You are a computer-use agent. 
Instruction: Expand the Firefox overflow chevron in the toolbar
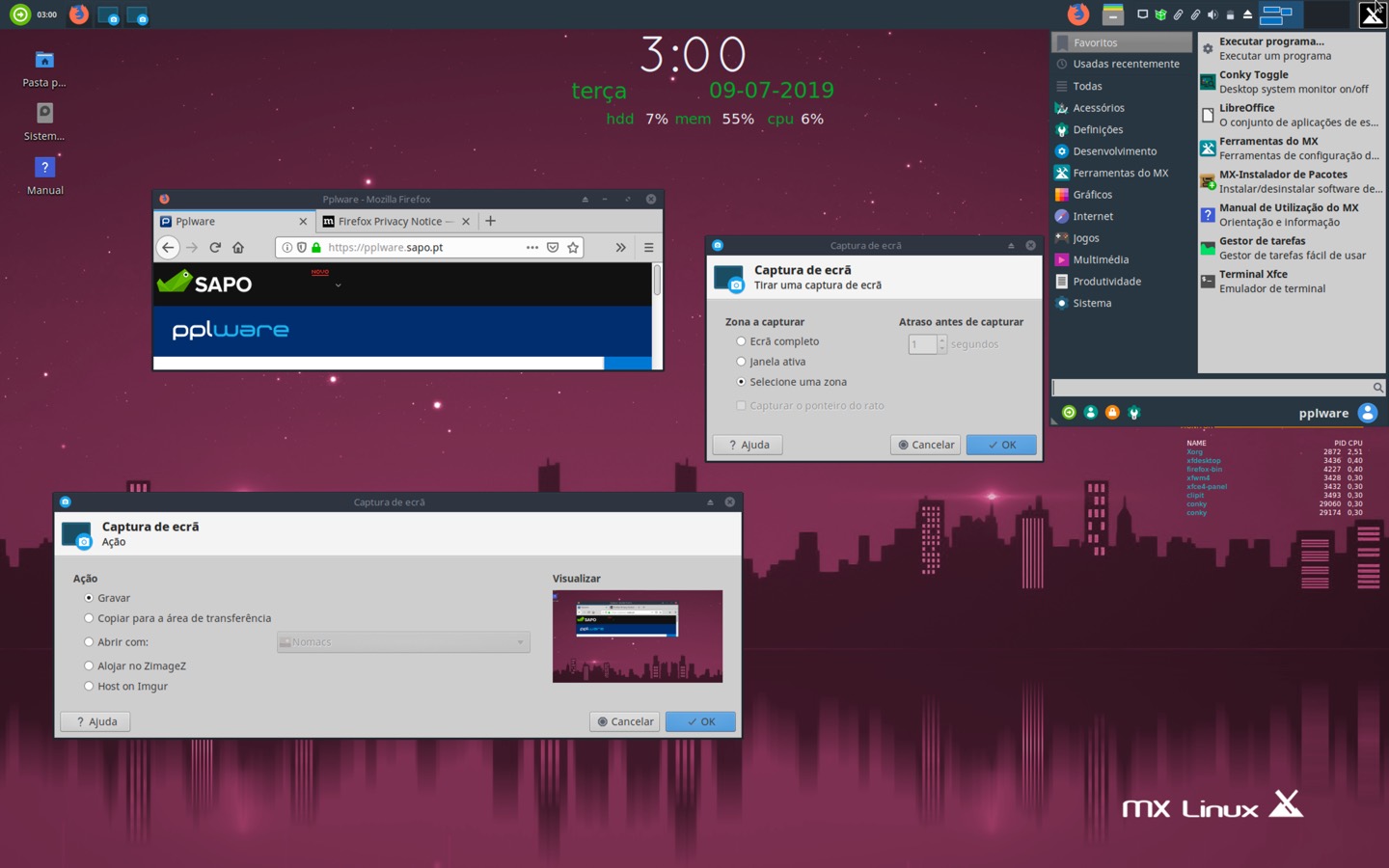pyautogui.click(x=621, y=247)
